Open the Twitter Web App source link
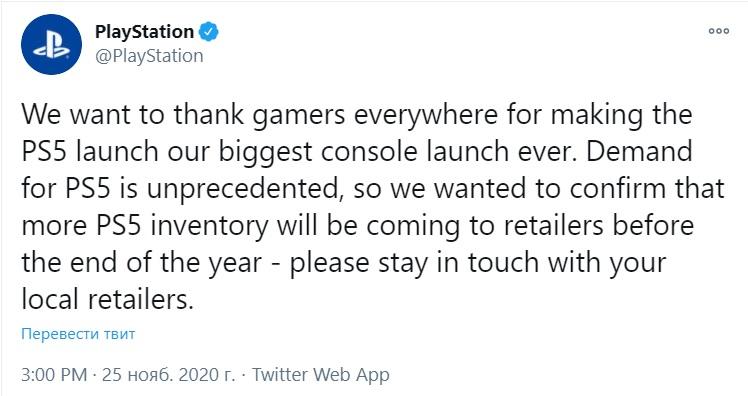 (321, 375)
